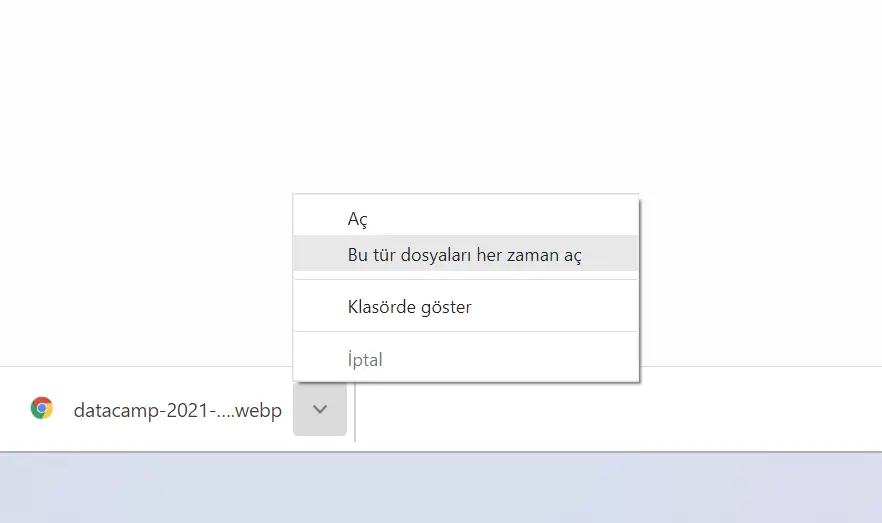The width and height of the screenshot is (882, 523).
Task: Click the datacamp download file name label
Action: (x=177, y=410)
